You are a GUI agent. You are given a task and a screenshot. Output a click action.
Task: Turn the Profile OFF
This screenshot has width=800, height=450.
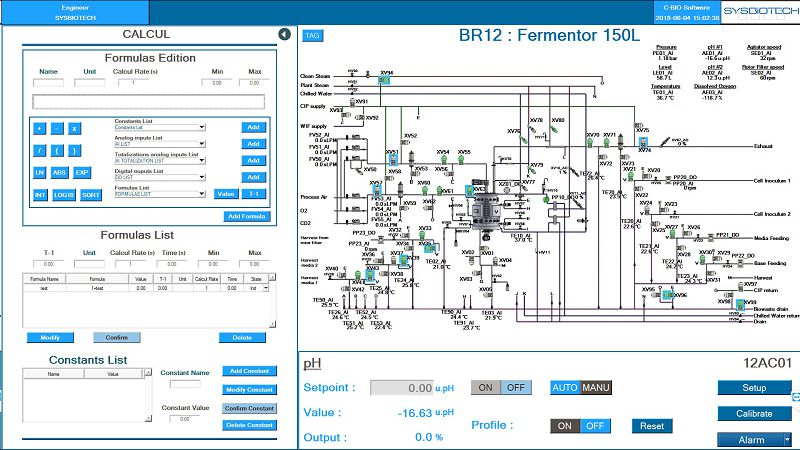(x=595, y=426)
